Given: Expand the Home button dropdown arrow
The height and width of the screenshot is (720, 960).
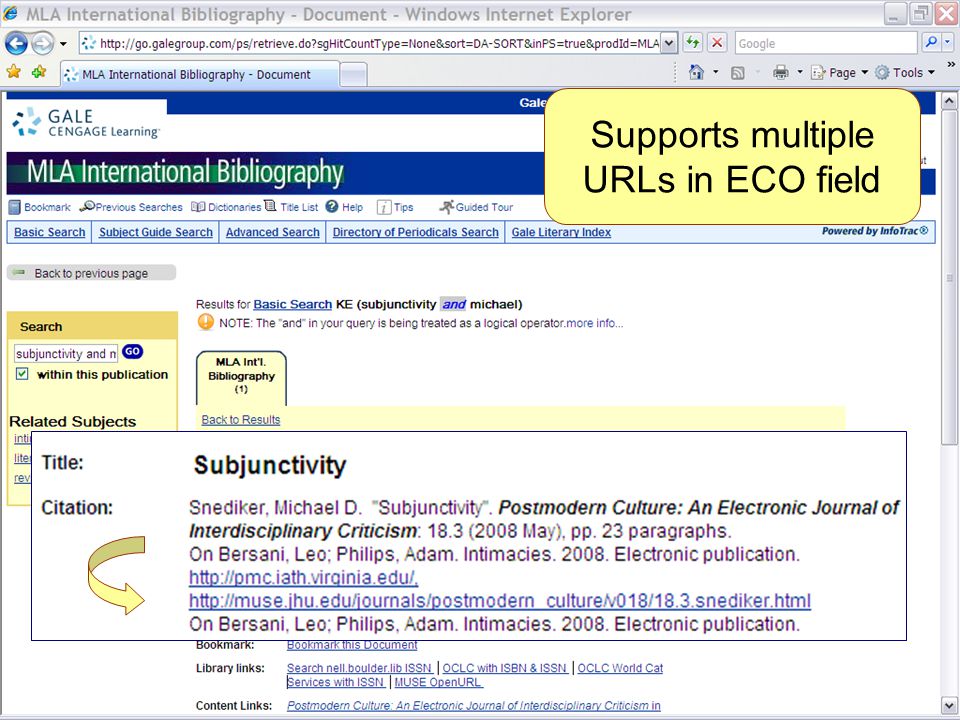Looking at the screenshot, I should click(716, 72).
